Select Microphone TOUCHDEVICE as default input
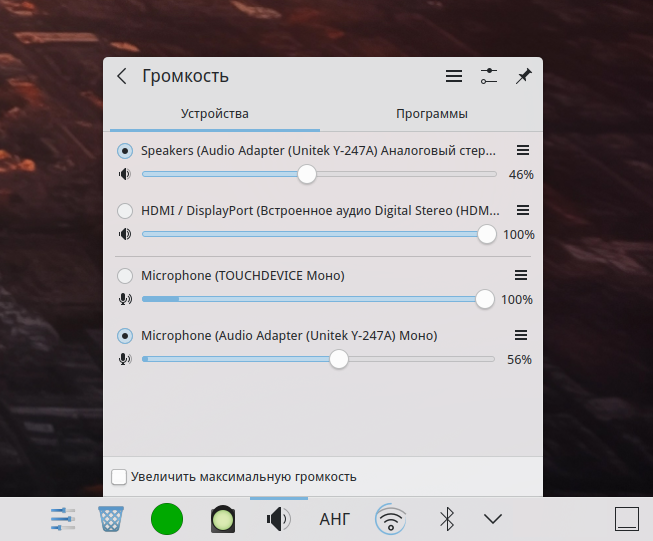653x541 pixels. pyautogui.click(x=125, y=276)
